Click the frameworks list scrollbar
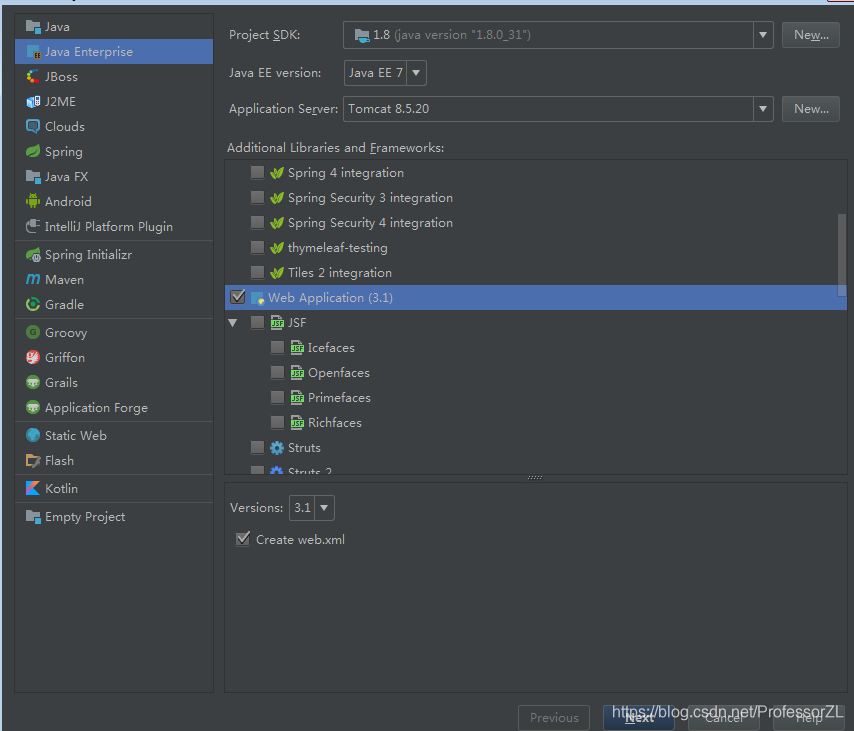The image size is (854, 731). [841, 254]
